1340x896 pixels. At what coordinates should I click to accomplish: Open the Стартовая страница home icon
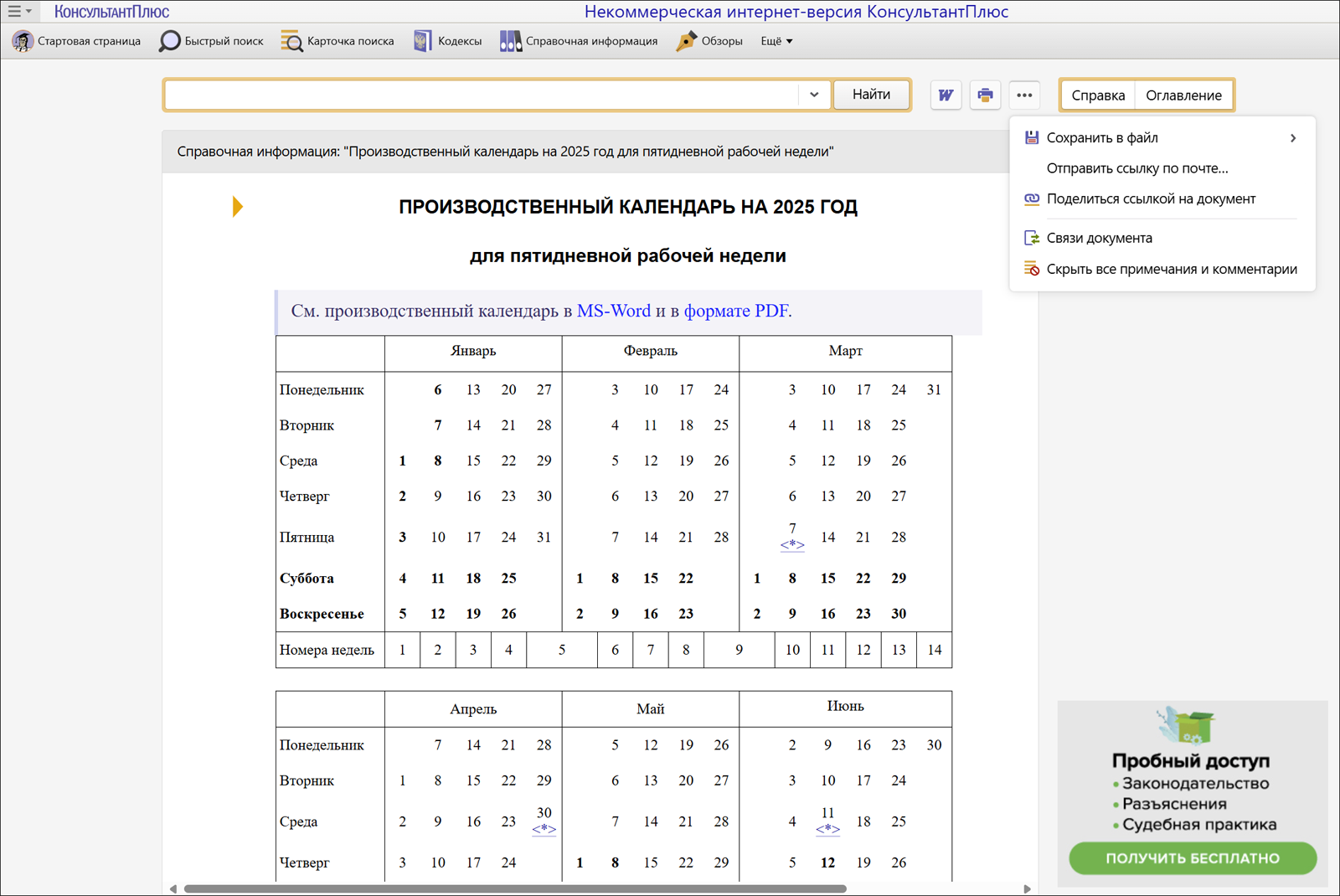pos(23,41)
